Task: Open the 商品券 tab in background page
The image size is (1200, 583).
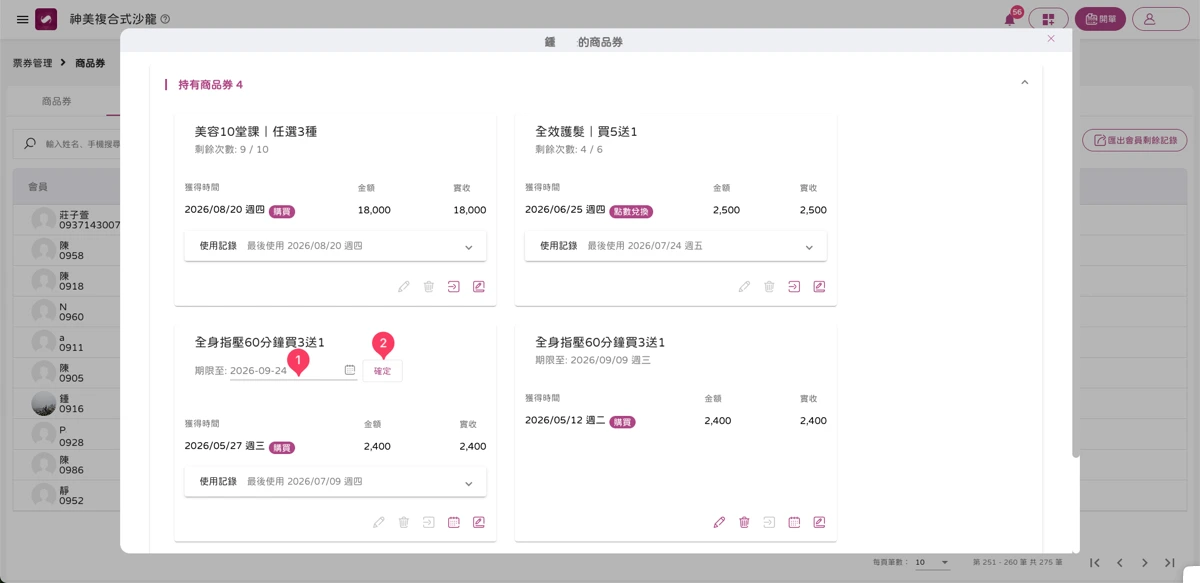Action: tap(56, 102)
